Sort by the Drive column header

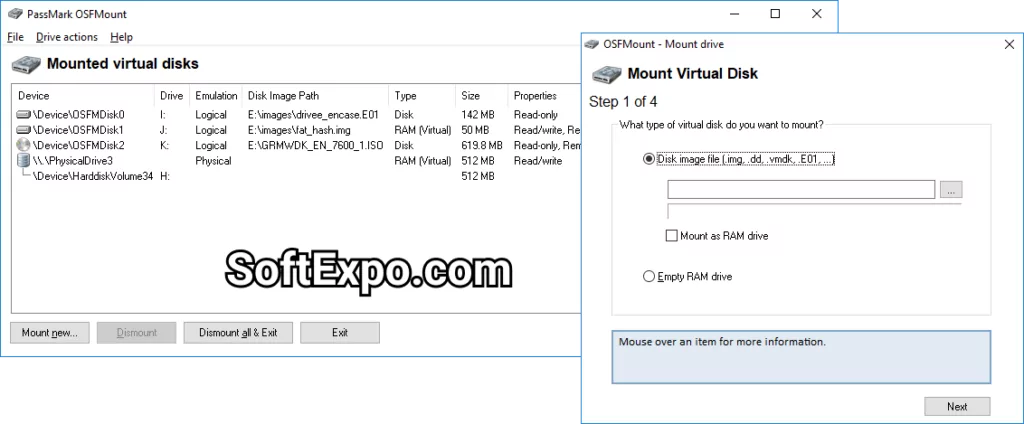pyautogui.click(x=172, y=96)
